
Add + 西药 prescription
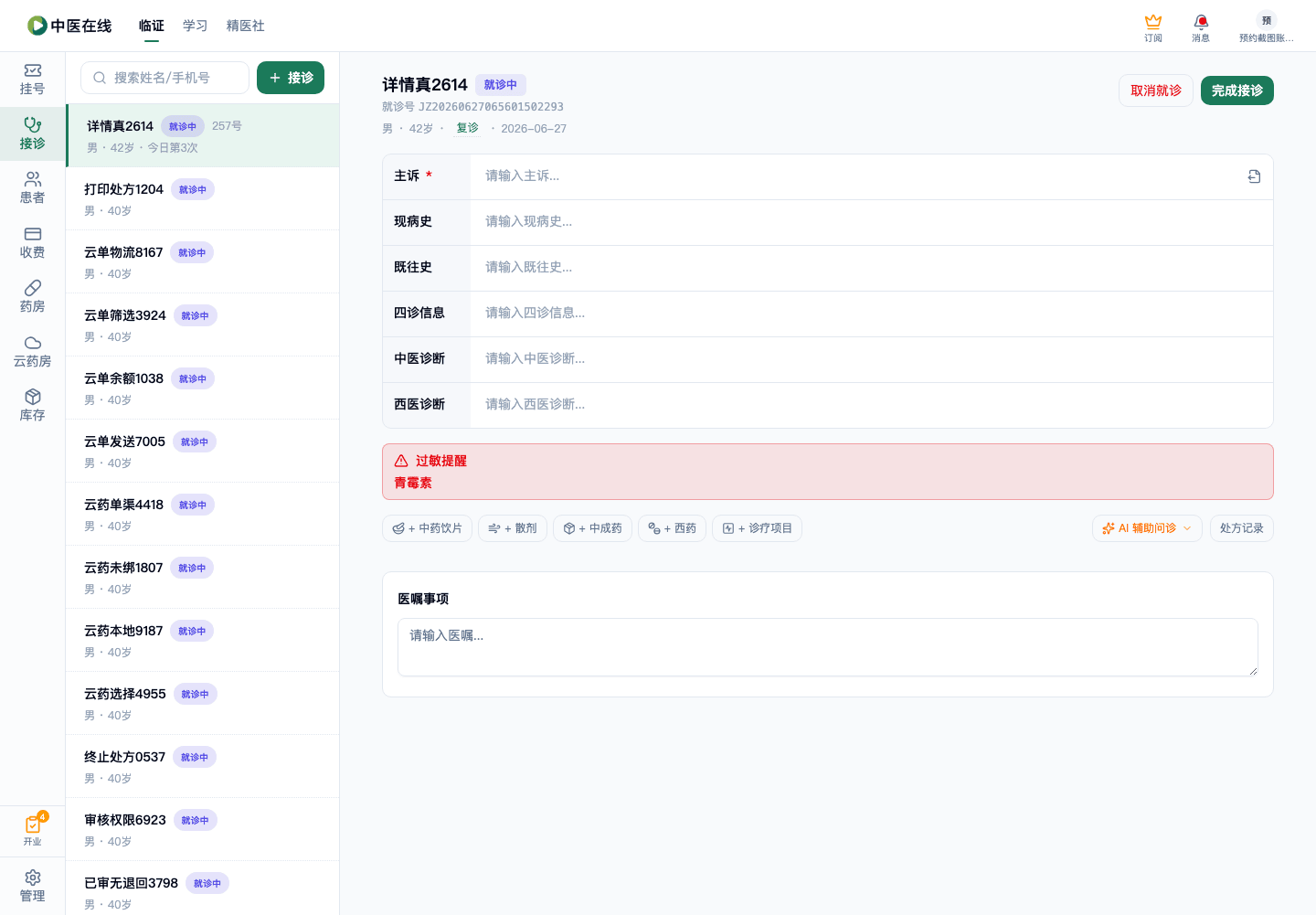pyautogui.click(x=672, y=528)
